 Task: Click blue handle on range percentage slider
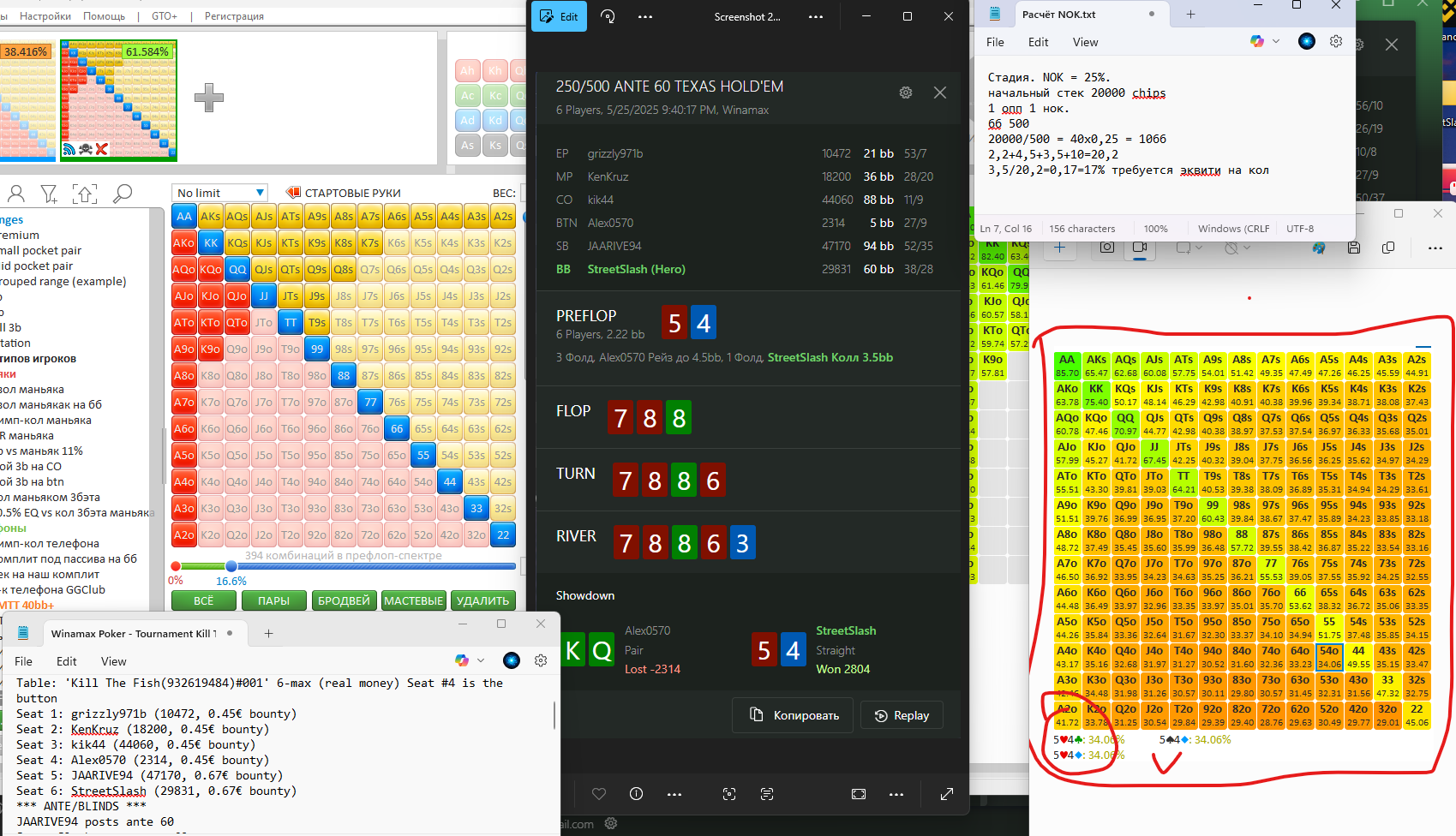click(x=231, y=566)
